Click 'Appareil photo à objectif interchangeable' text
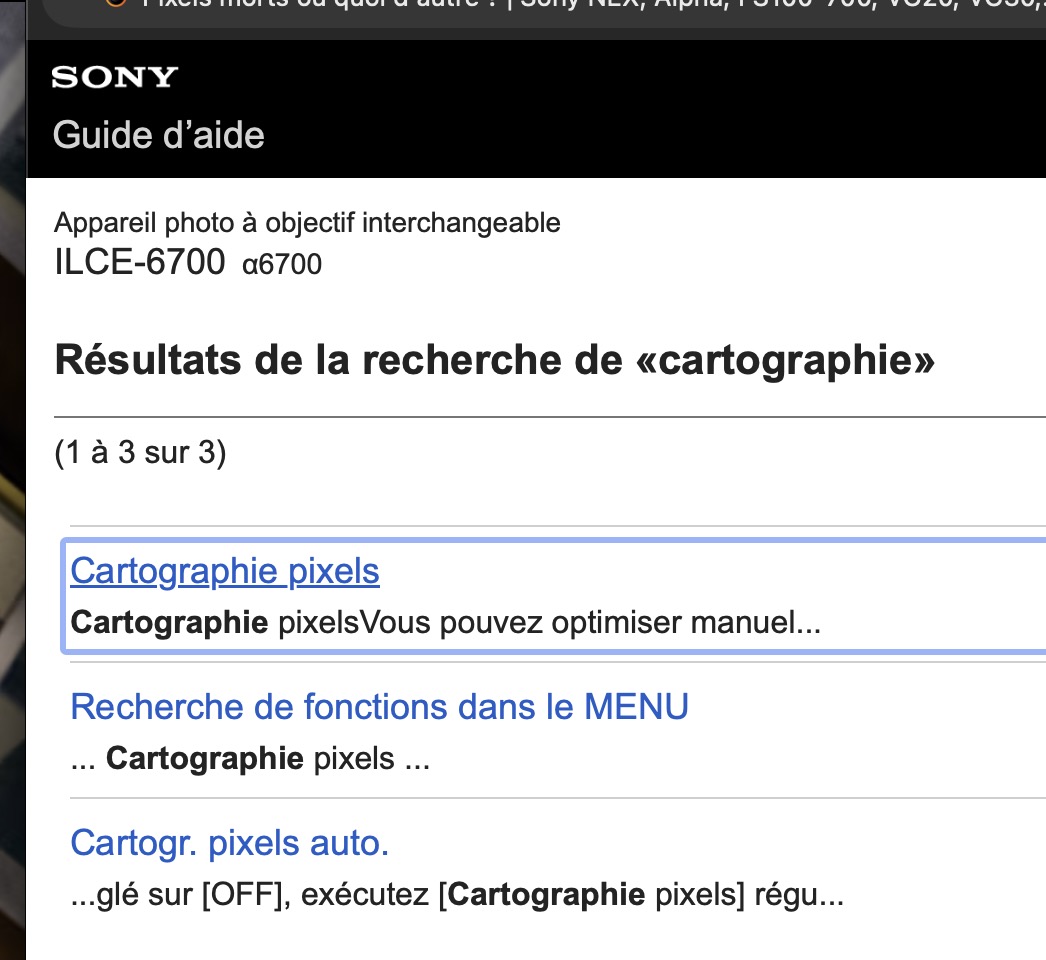 click(x=307, y=222)
